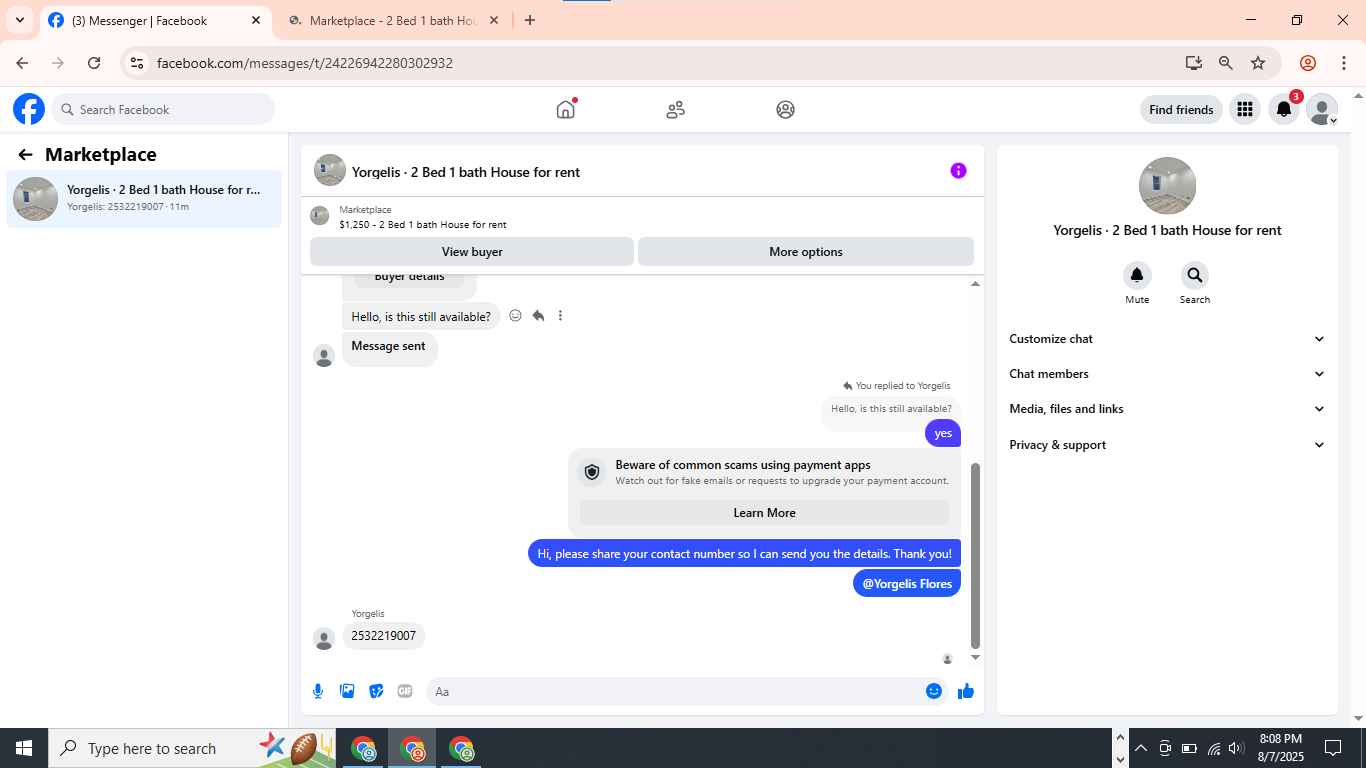Attach a photo or file icon
This screenshot has height=768, width=1366.
pyautogui.click(x=347, y=691)
